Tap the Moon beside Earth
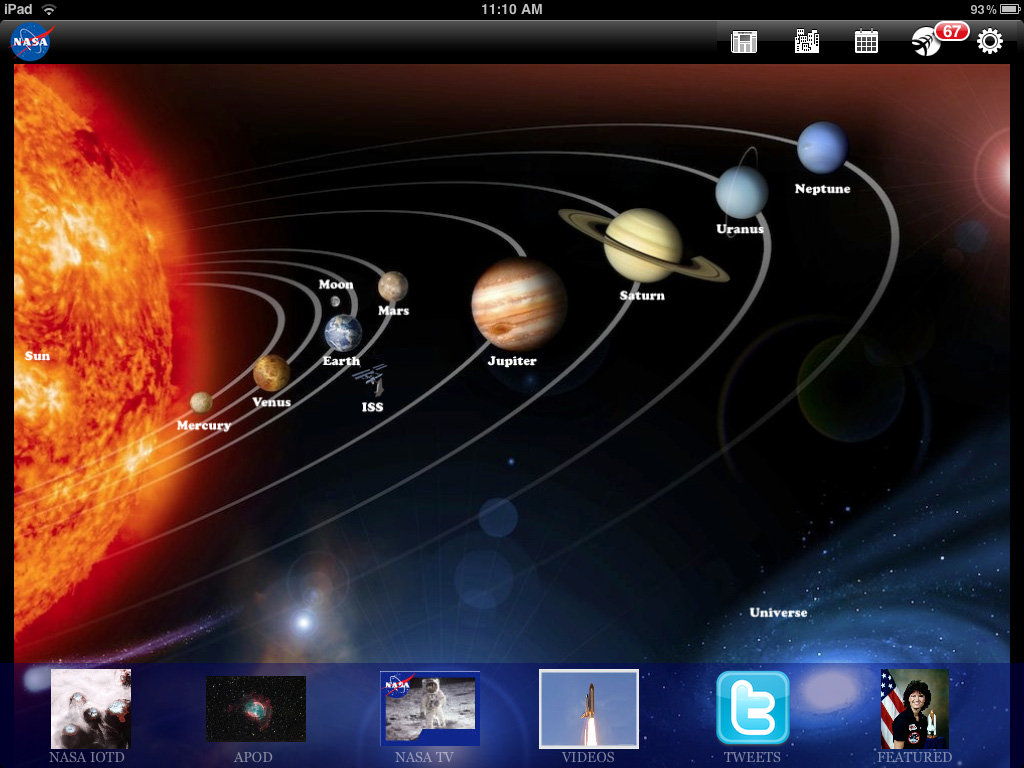This screenshot has width=1024, height=768. [335, 300]
